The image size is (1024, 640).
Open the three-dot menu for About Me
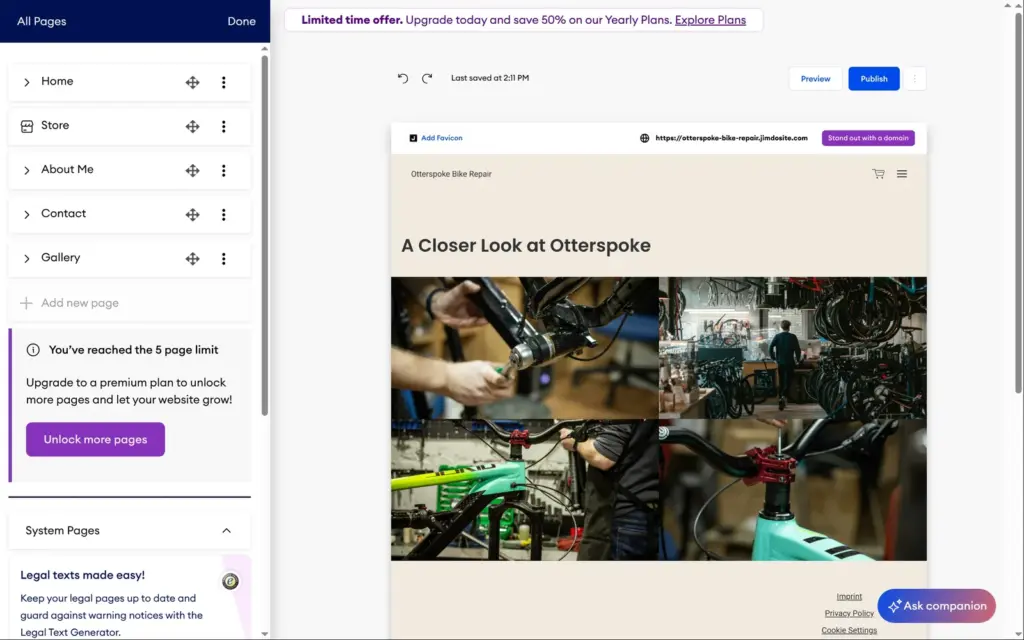[223, 170]
